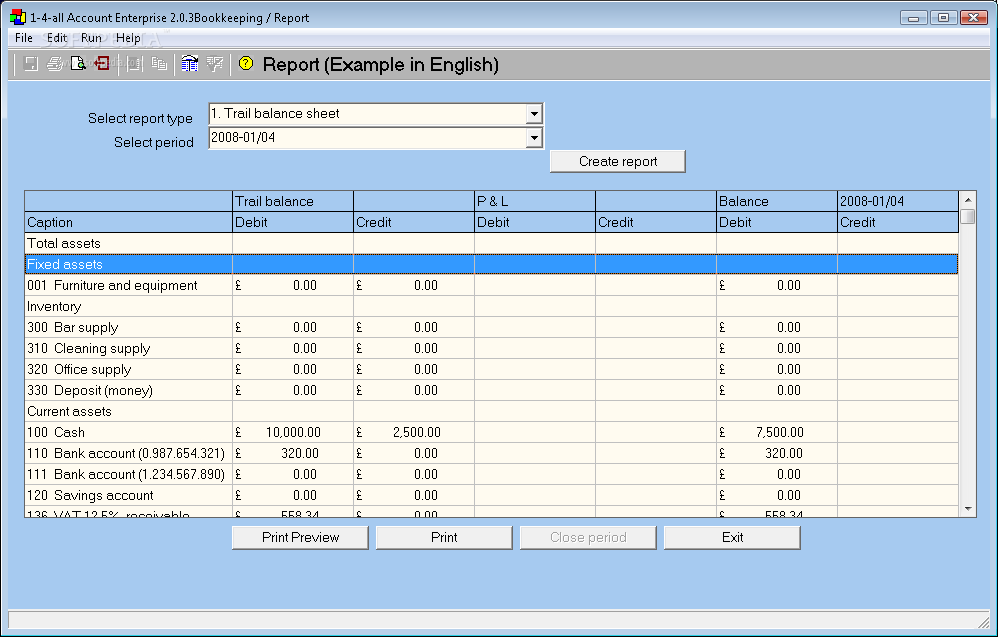This screenshot has height=637, width=998.
Task: Click the print preview toolbar icon
Action: [x=78, y=64]
